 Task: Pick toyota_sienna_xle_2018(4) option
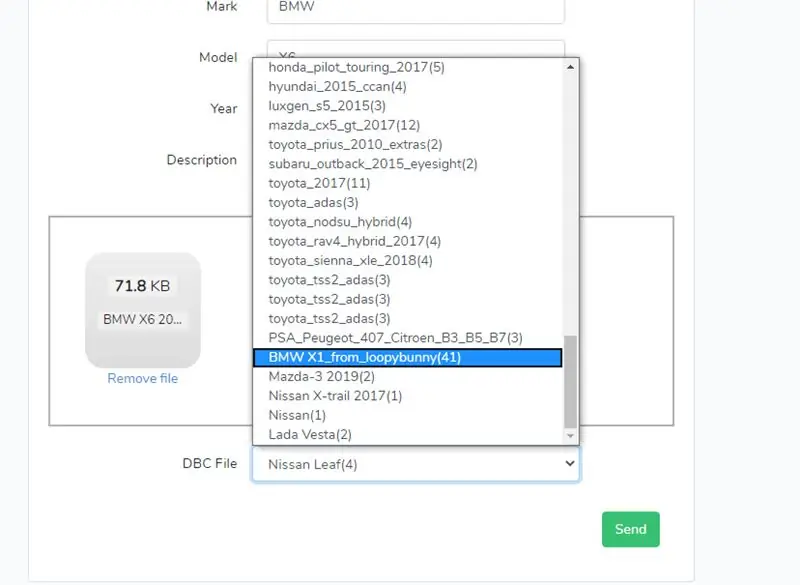[x=408, y=261]
